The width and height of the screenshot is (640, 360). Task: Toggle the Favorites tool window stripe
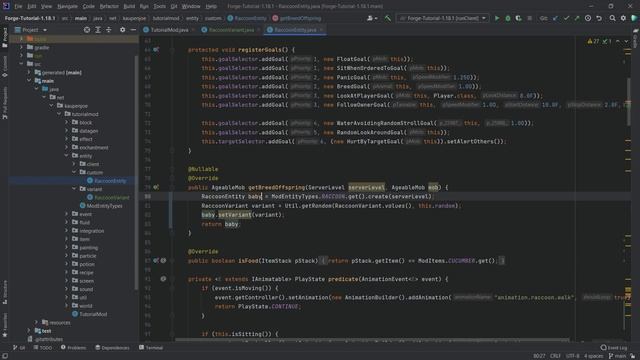tap(5, 325)
